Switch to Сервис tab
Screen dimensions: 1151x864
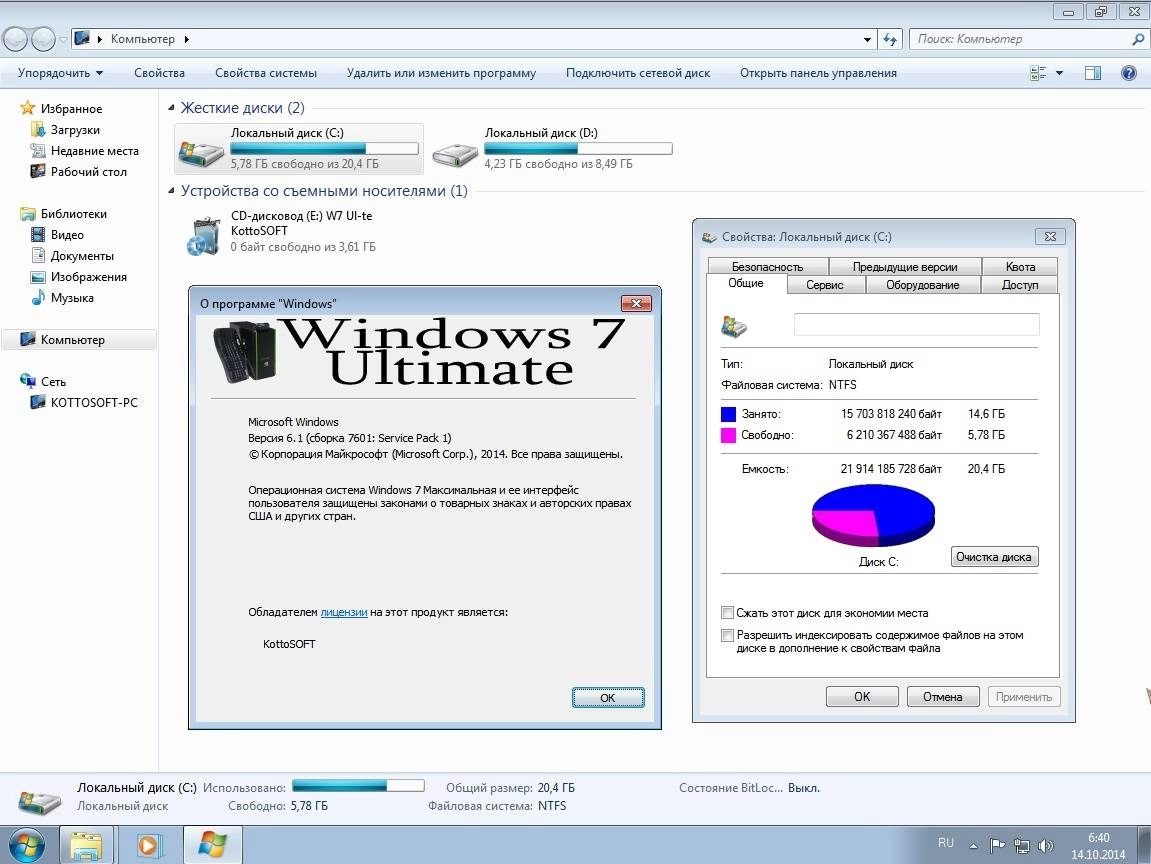click(x=825, y=285)
